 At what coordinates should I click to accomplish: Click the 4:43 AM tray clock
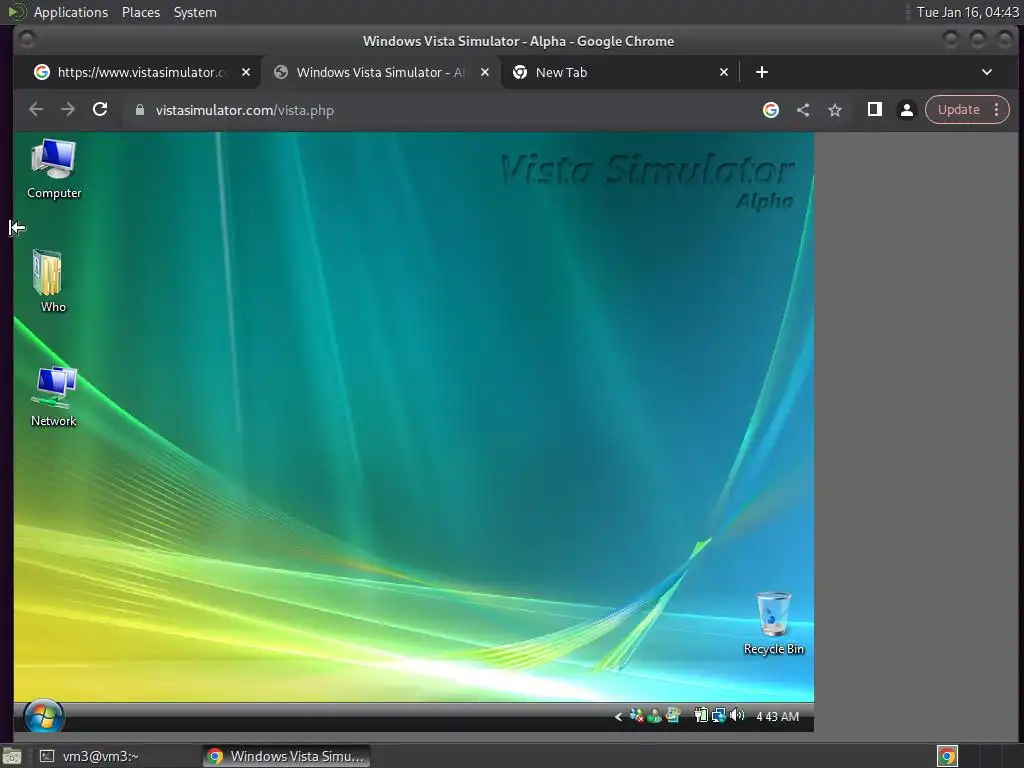(x=777, y=716)
